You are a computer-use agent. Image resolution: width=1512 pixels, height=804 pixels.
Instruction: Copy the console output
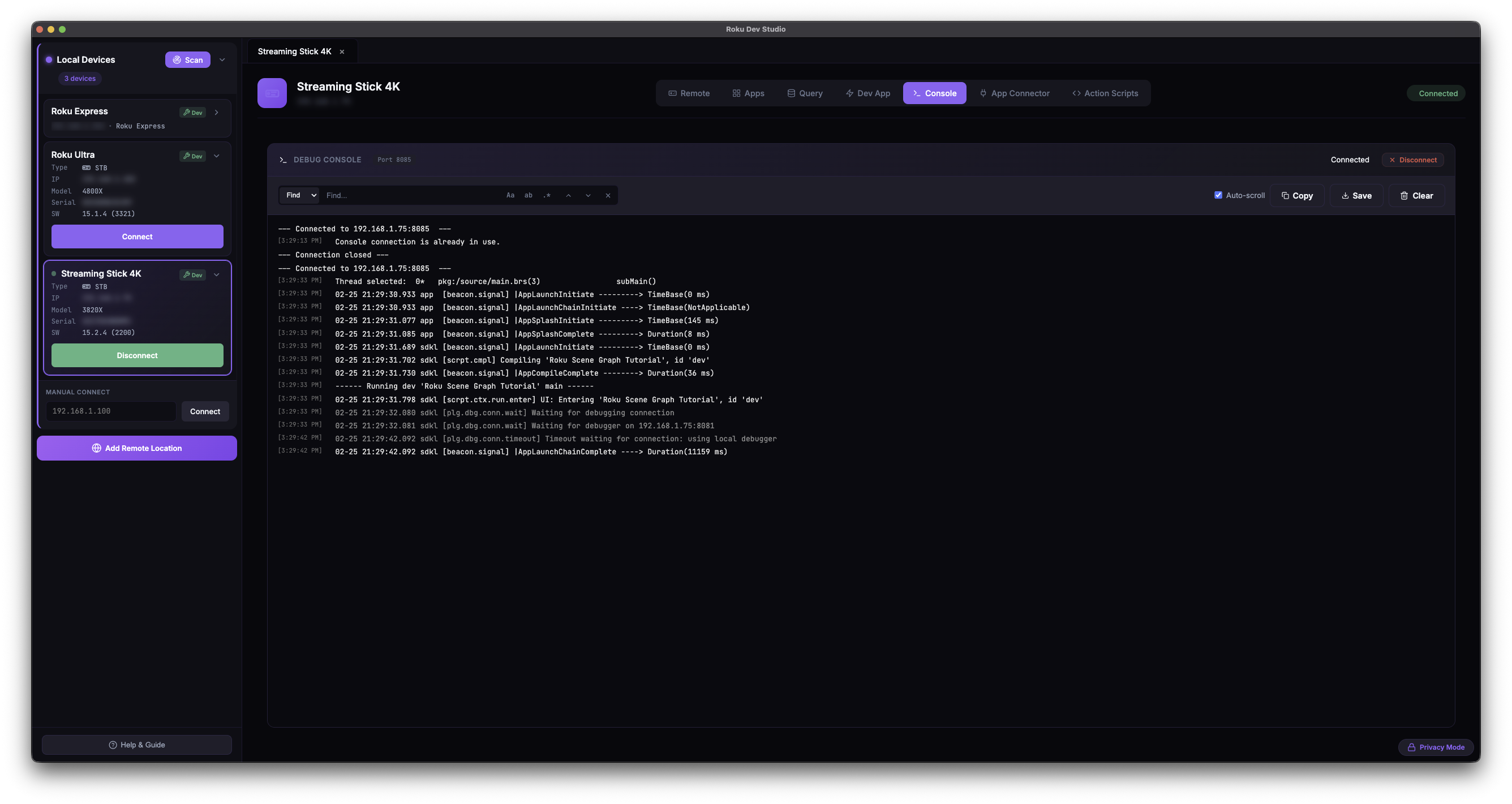pyautogui.click(x=1297, y=195)
